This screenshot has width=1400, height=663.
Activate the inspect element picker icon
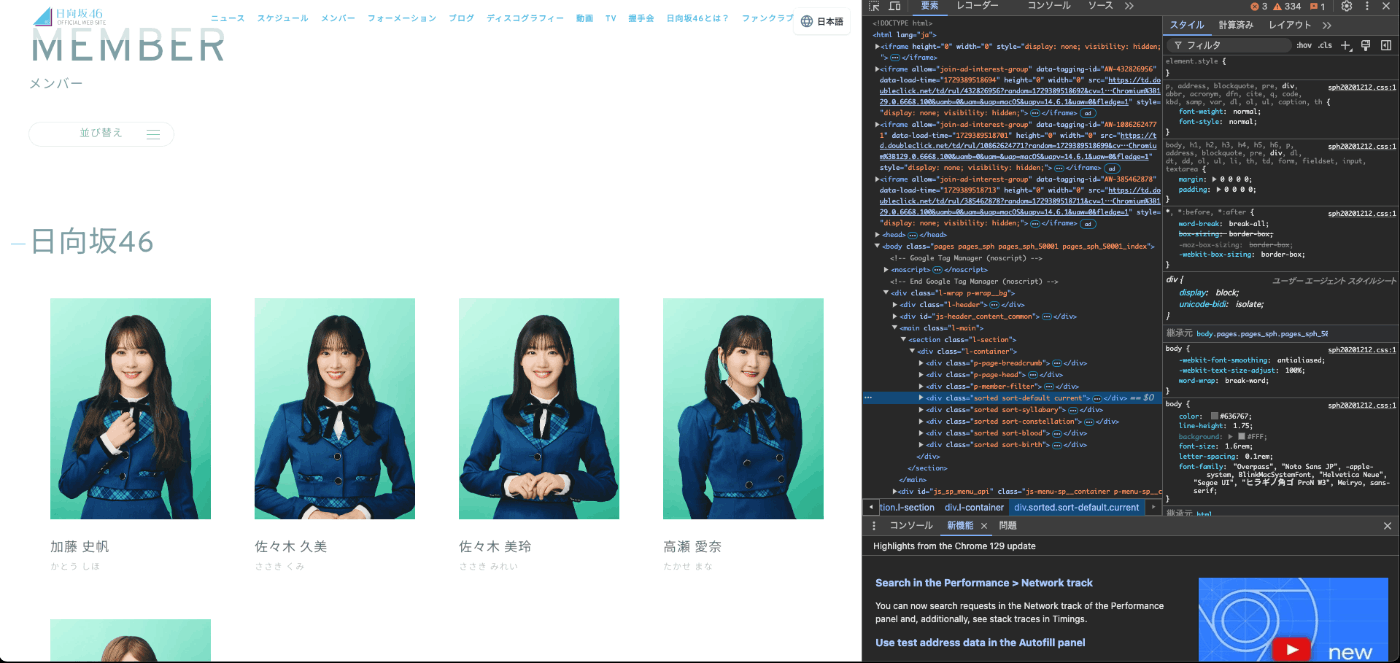click(874, 6)
